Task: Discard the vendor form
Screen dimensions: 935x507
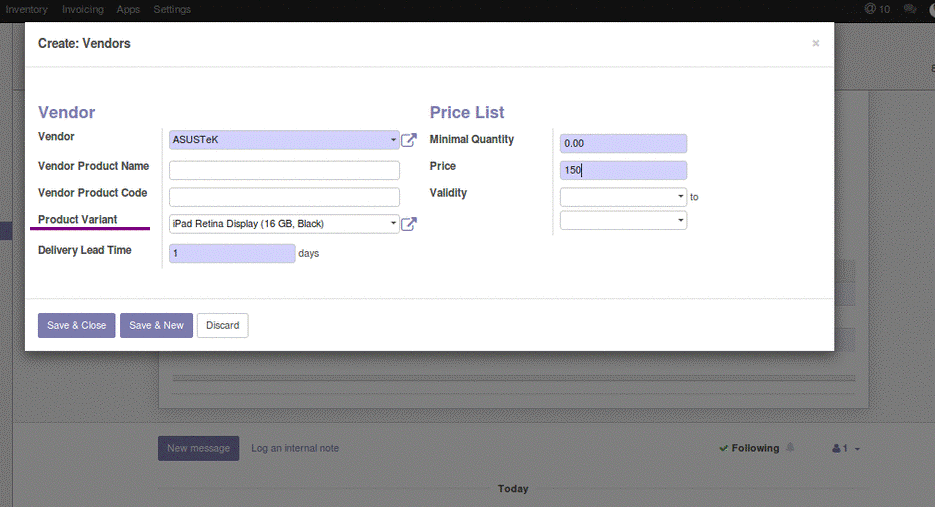Action: click(x=222, y=326)
